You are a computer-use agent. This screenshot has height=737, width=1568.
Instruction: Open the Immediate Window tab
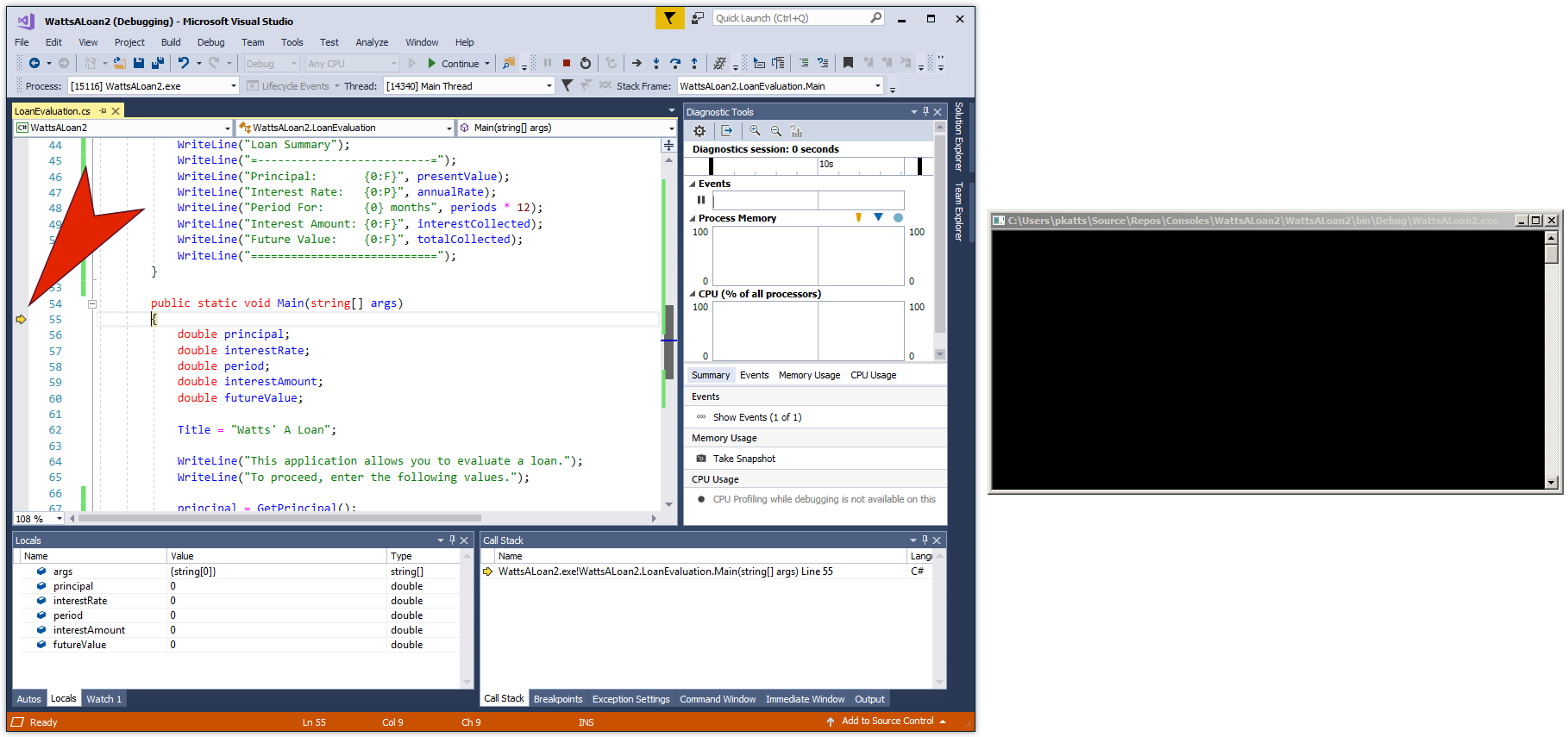pyautogui.click(x=805, y=699)
